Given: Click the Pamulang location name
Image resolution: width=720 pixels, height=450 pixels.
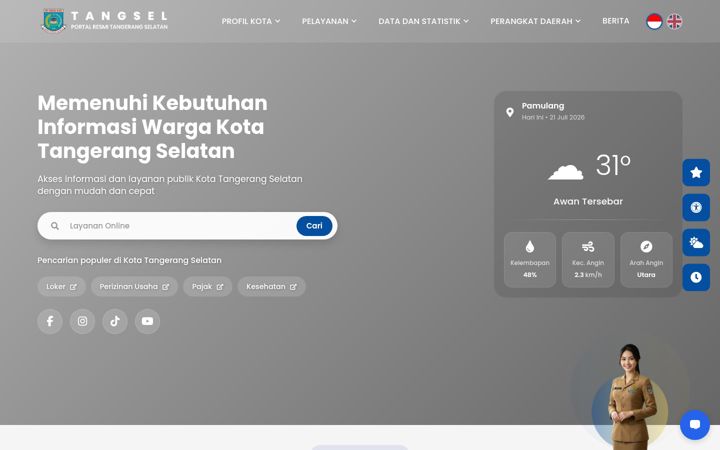Looking at the screenshot, I should click(543, 106).
